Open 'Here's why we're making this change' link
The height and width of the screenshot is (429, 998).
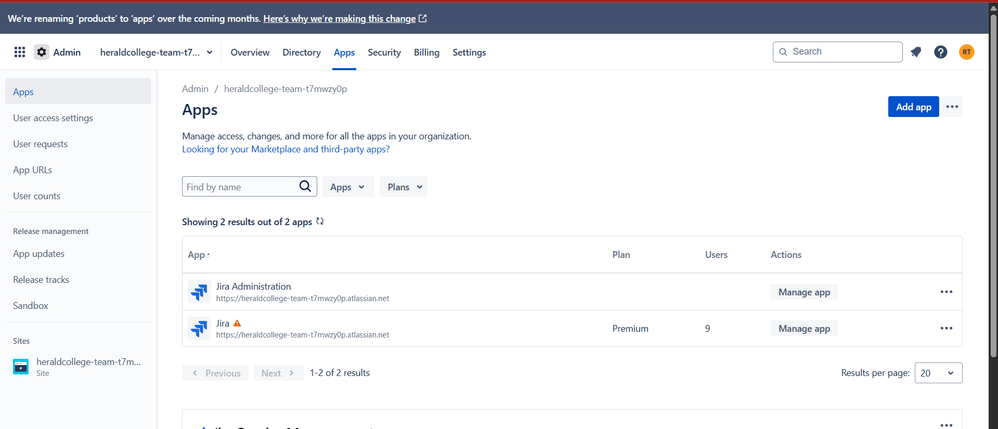coord(339,19)
